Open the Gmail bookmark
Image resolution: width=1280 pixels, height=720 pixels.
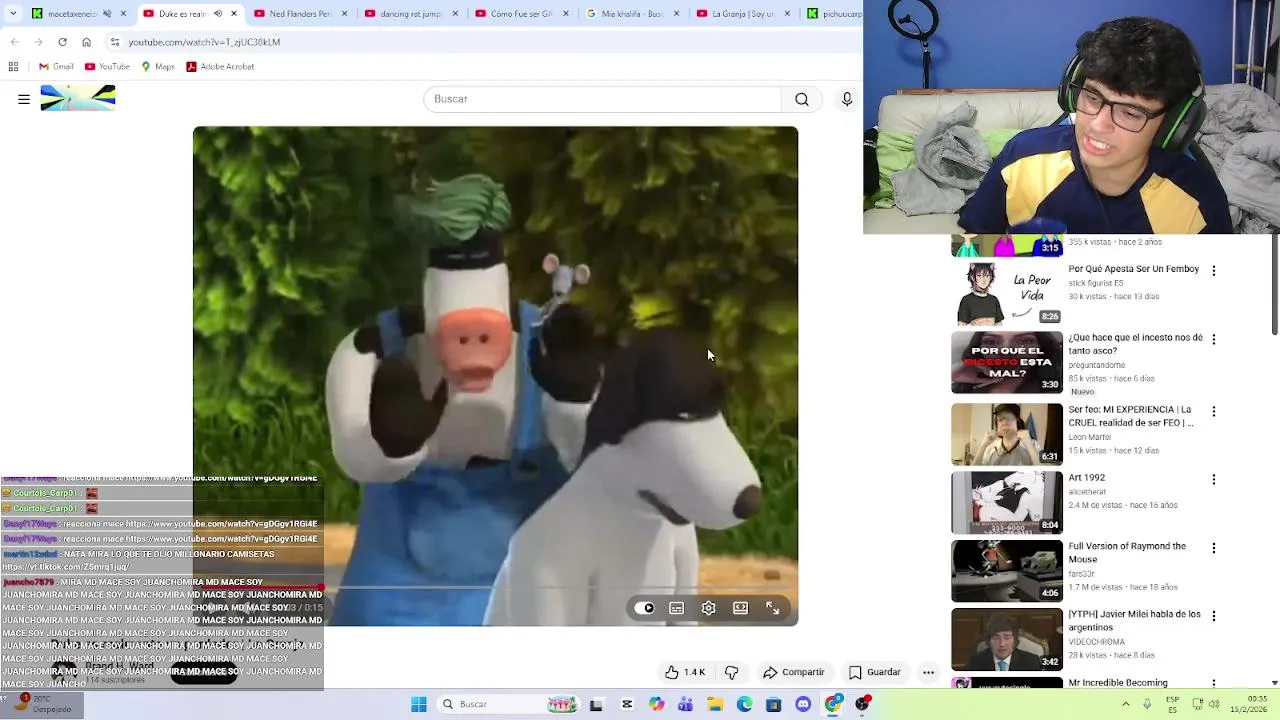click(x=56, y=67)
